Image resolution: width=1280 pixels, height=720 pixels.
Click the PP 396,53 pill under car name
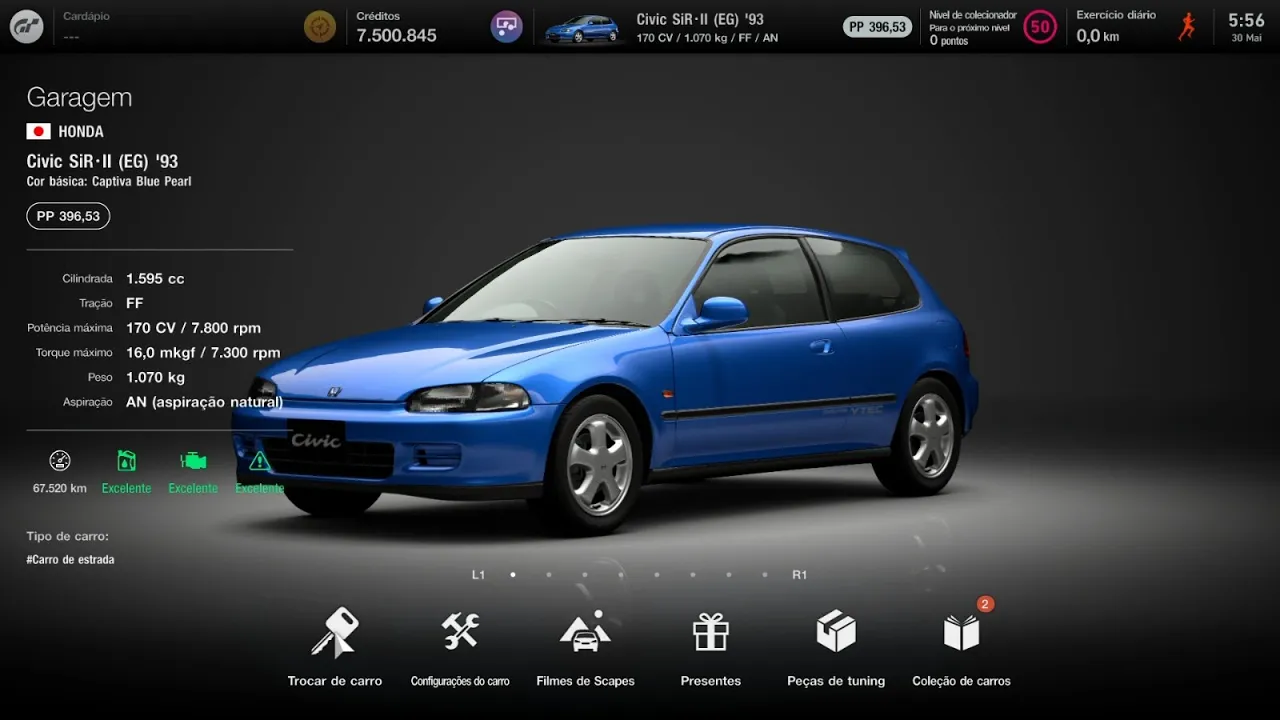68,216
